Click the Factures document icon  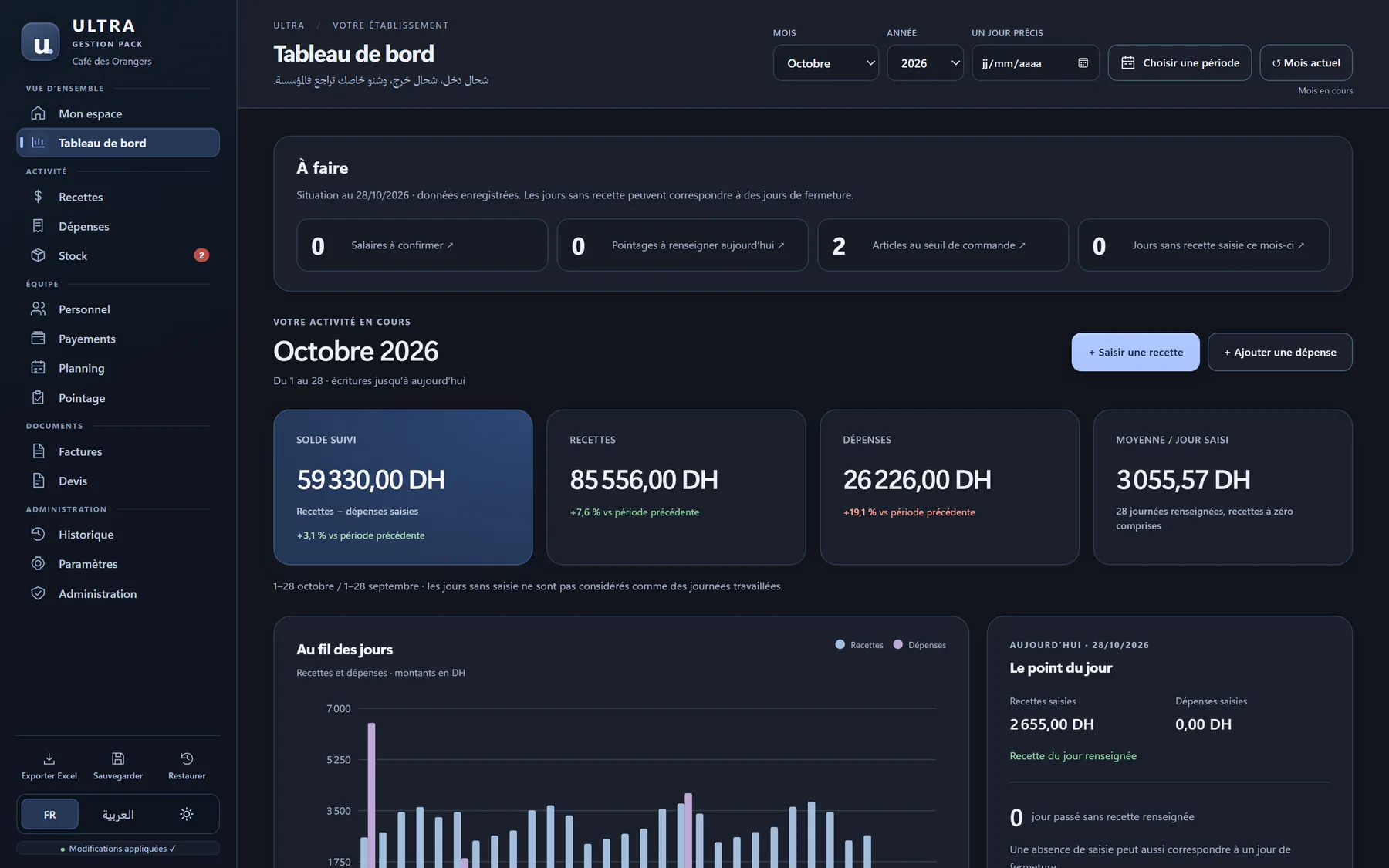pyautogui.click(x=38, y=451)
